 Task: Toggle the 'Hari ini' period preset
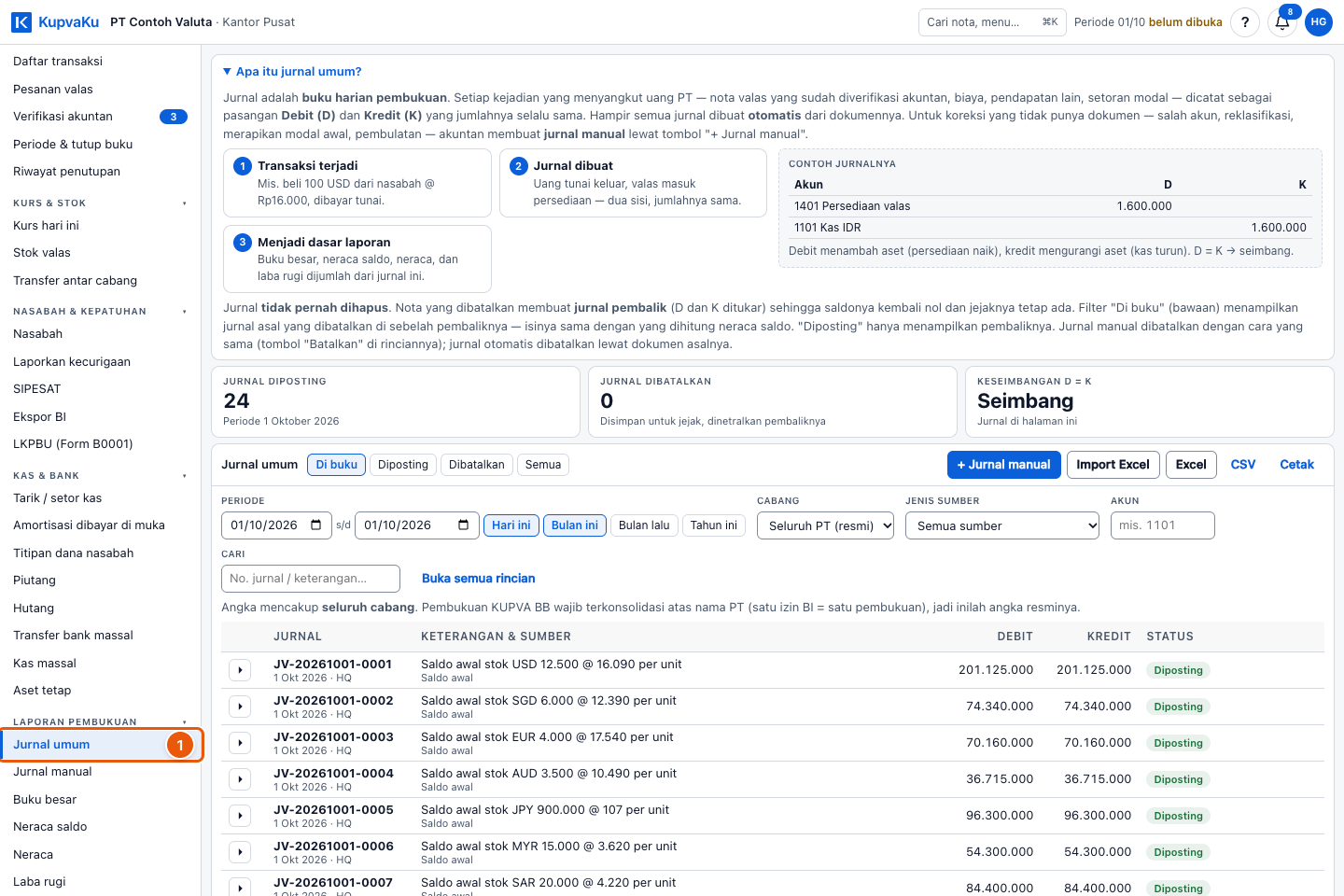click(x=511, y=525)
